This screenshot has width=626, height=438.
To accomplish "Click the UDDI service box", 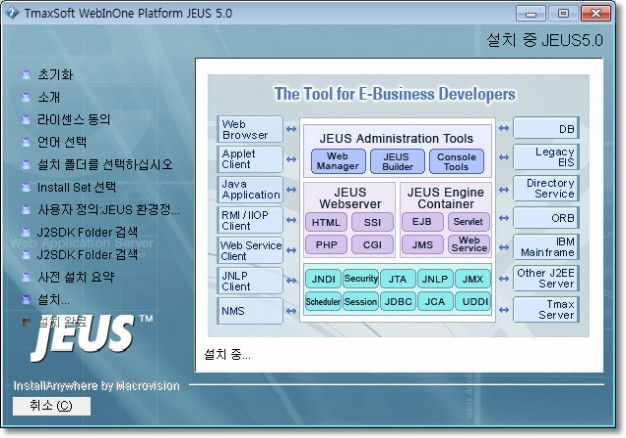I will point(473,301).
